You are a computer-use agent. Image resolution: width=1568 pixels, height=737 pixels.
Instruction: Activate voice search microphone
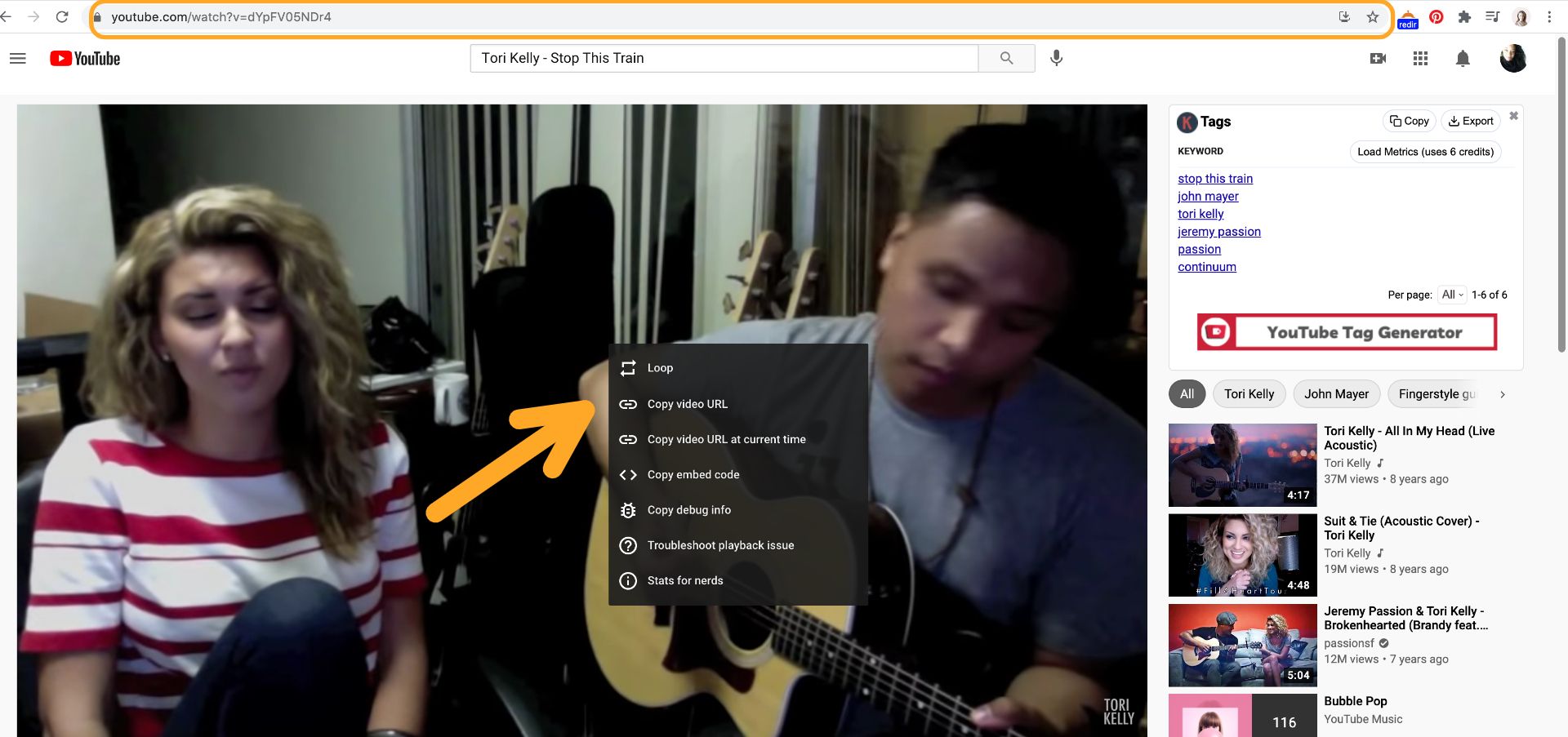tap(1056, 59)
